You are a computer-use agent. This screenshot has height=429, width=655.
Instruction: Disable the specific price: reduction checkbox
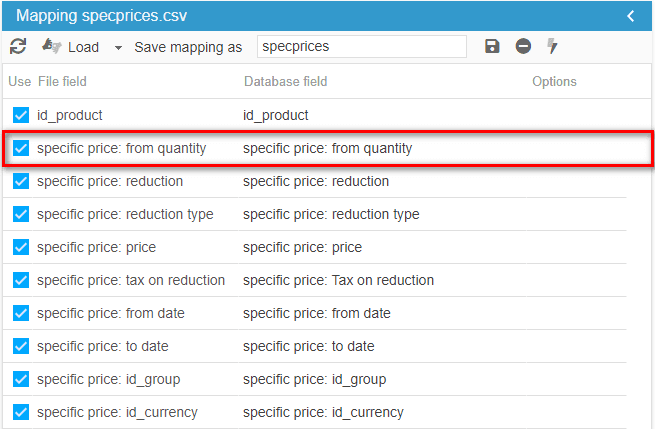[x=21, y=182]
